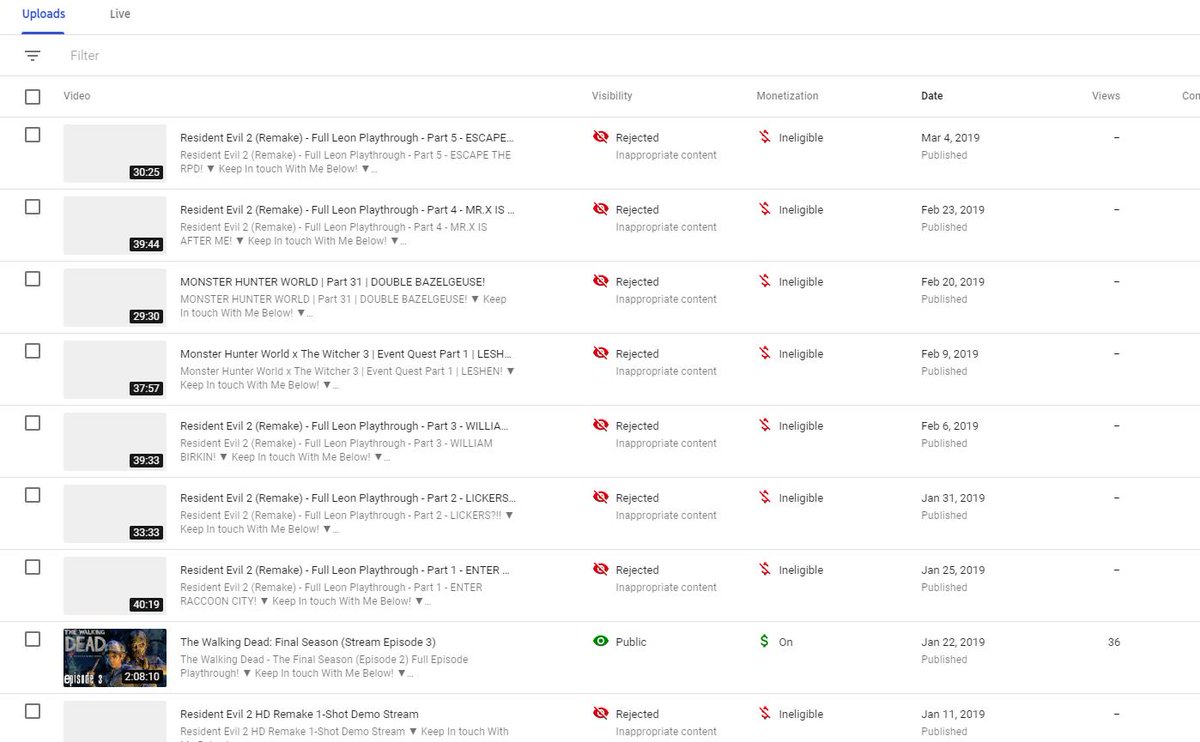The width and height of the screenshot is (1200, 742).
Task: Open the filter icon menu
Action: (33, 56)
